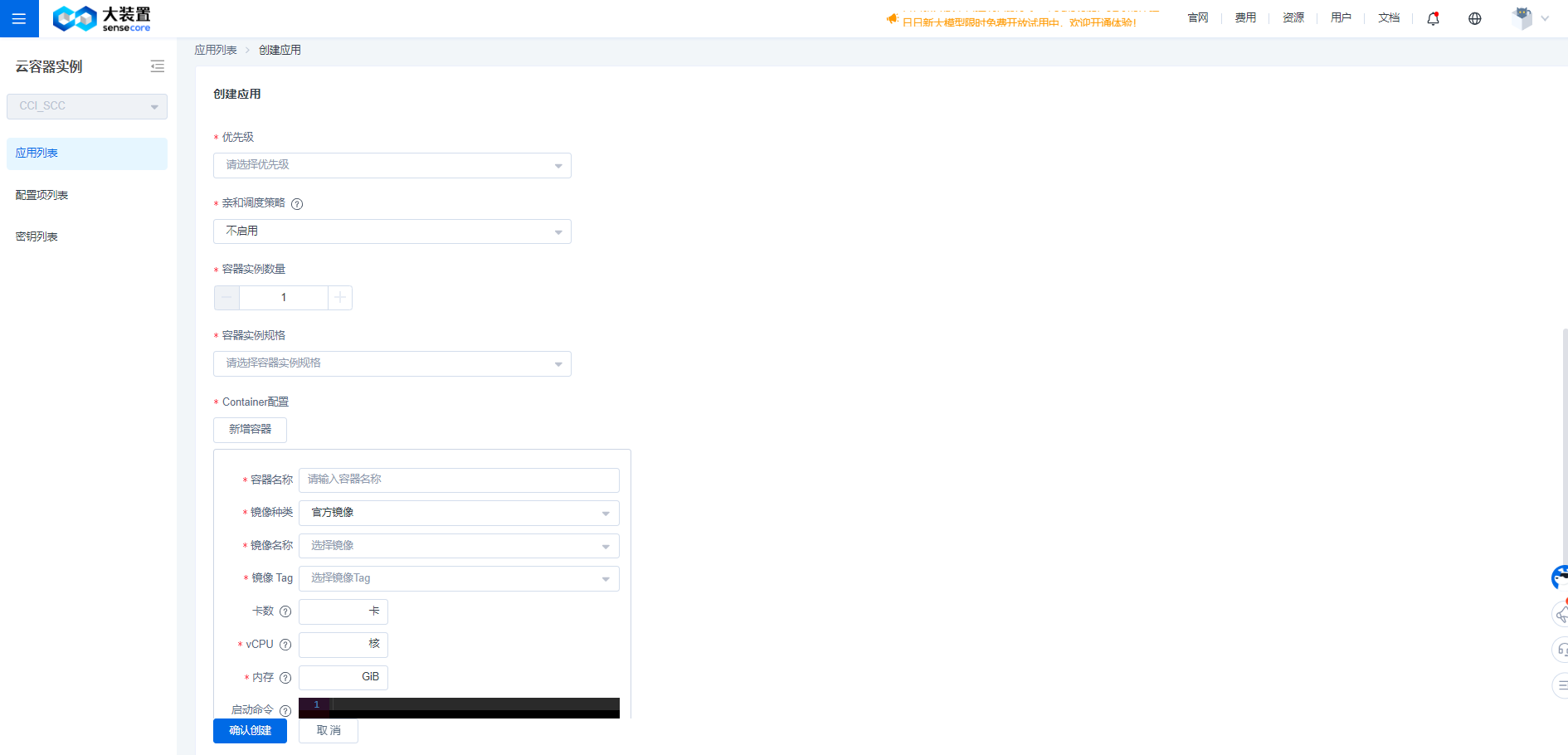Open 密钥列表 in the sidebar
Image resolution: width=1568 pixels, height=755 pixels.
coord(37,236)
